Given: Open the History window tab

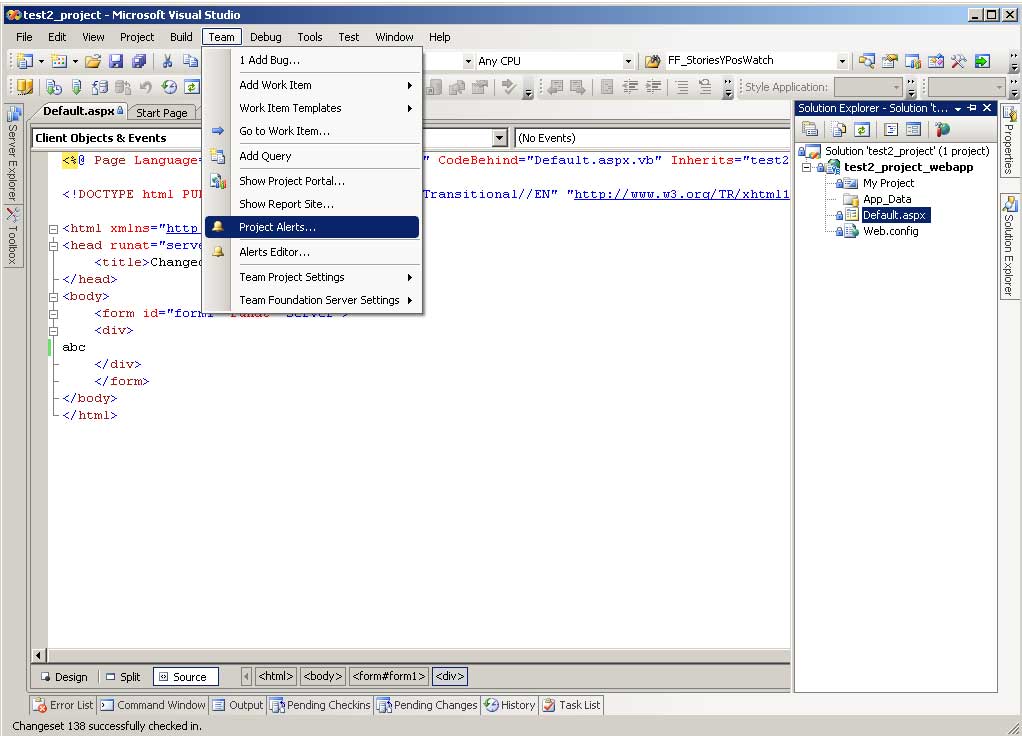Looking at the screenshot, I should (510, 705).
